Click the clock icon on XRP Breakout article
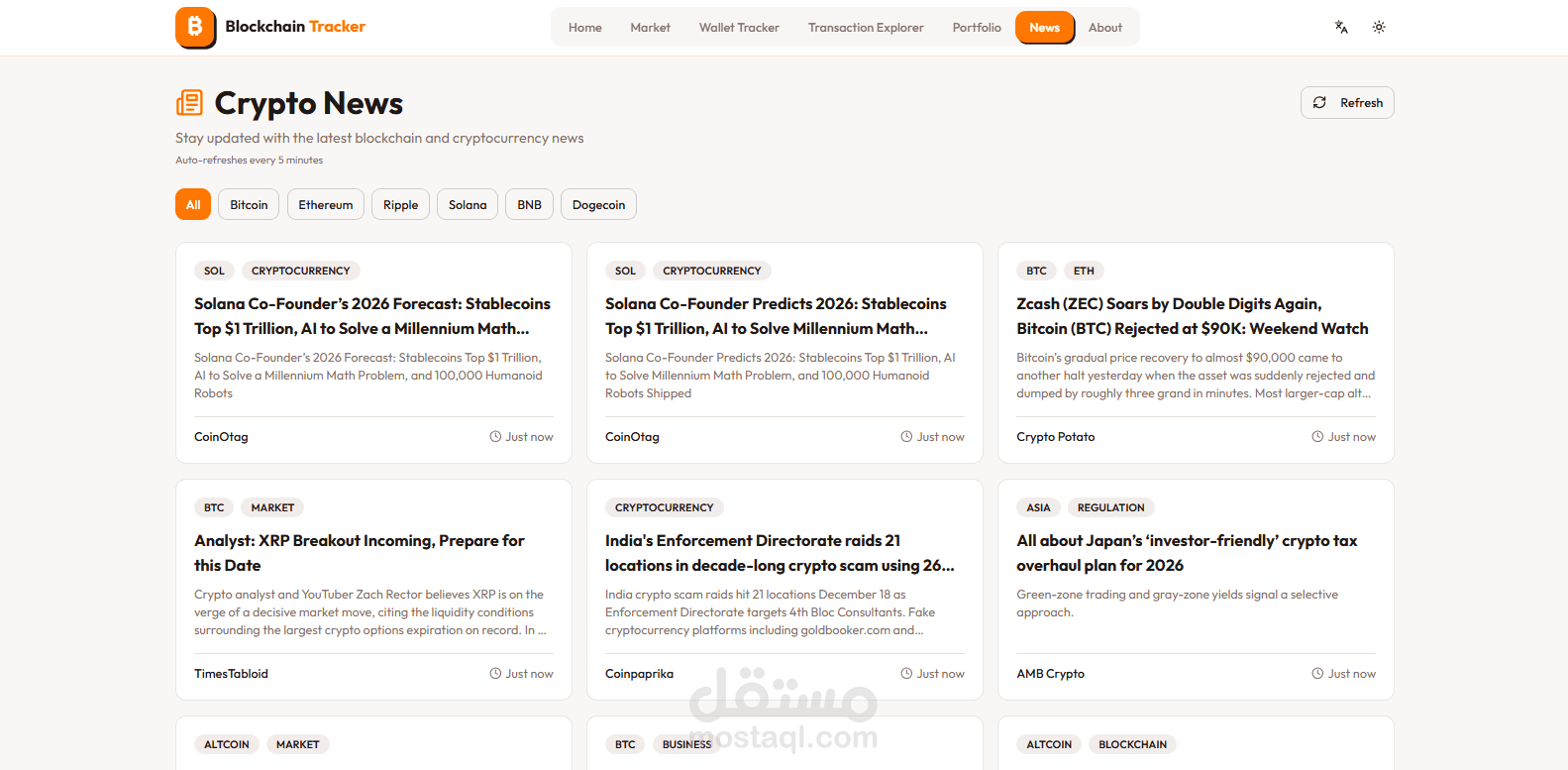1568x770 pixels. pos(495,674)
